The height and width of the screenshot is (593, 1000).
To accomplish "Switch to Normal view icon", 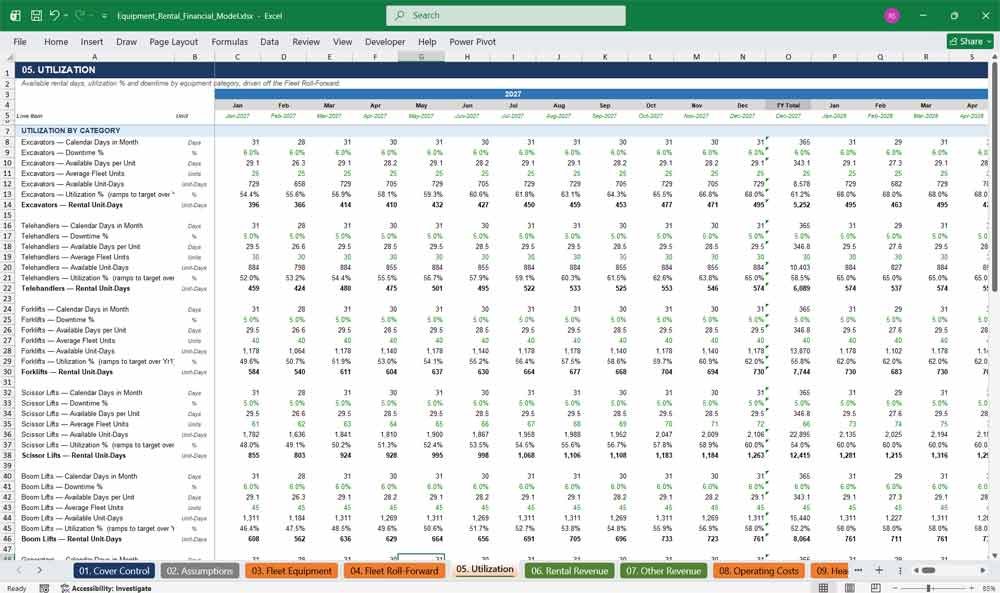I will tap(823, 588).
